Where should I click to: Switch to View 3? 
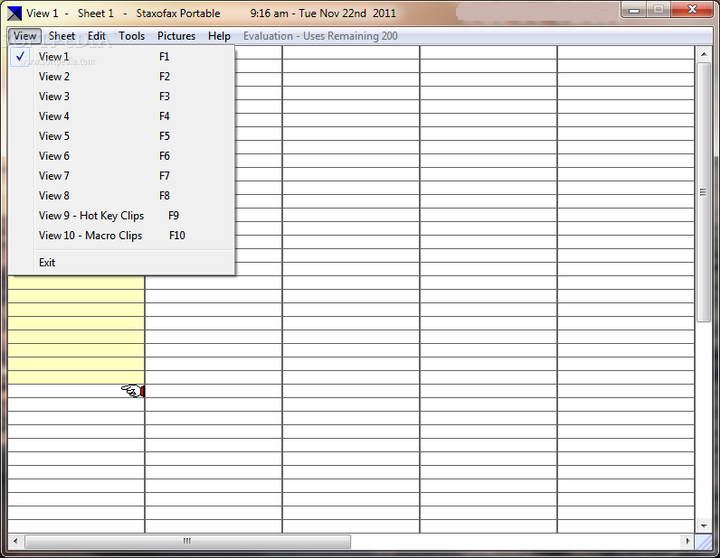pos(122,96)
